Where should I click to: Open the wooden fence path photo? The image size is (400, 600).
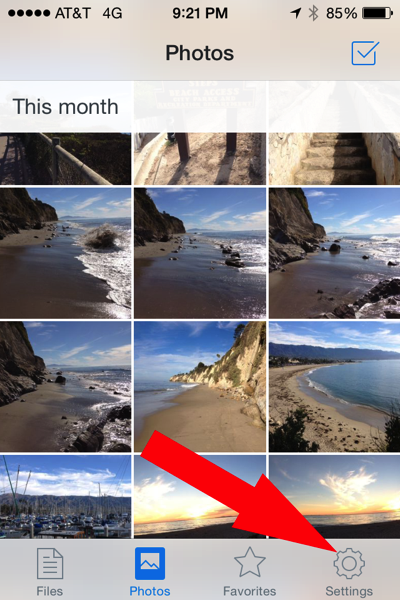65,158
